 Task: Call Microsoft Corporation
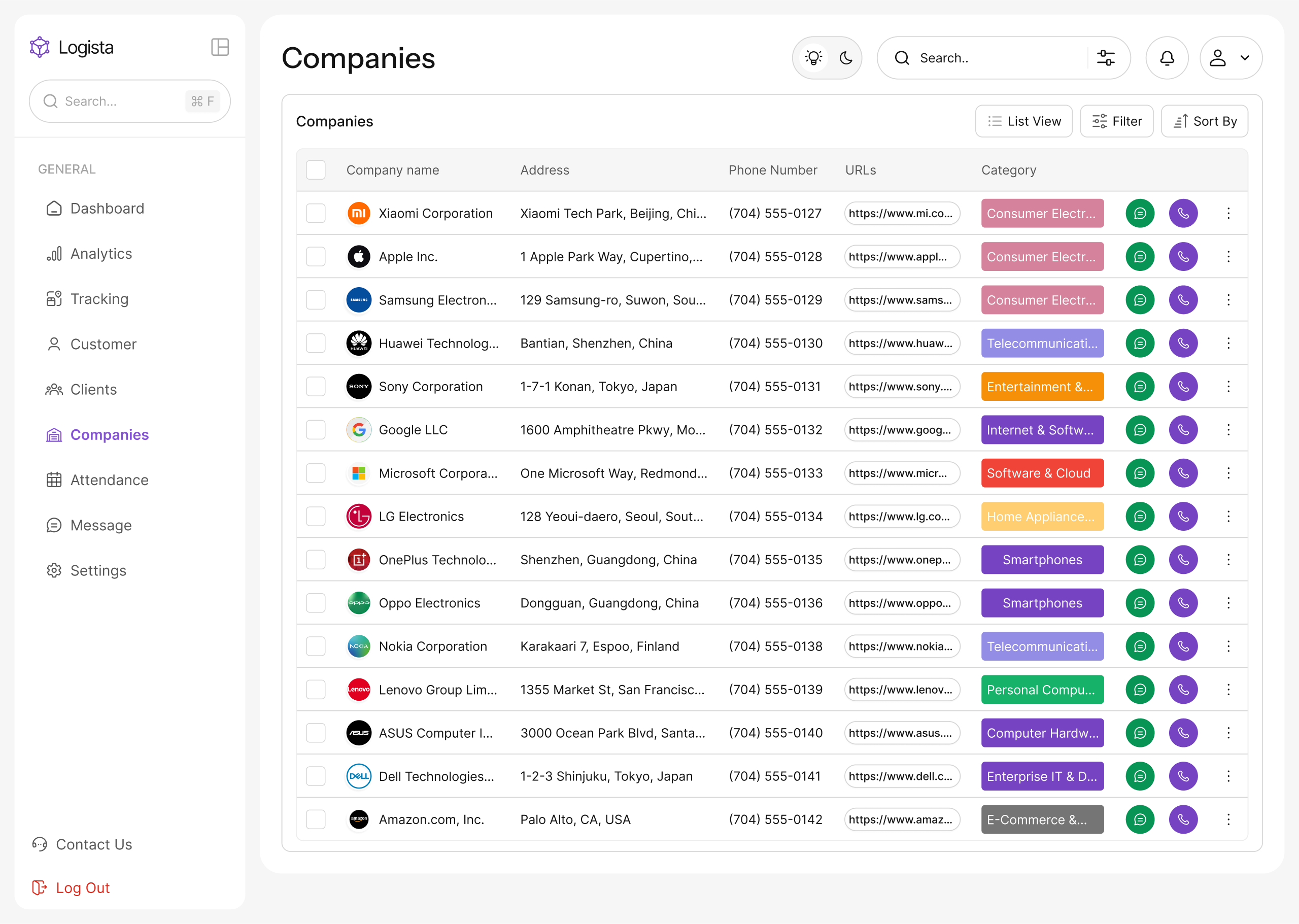(1183, 473)
